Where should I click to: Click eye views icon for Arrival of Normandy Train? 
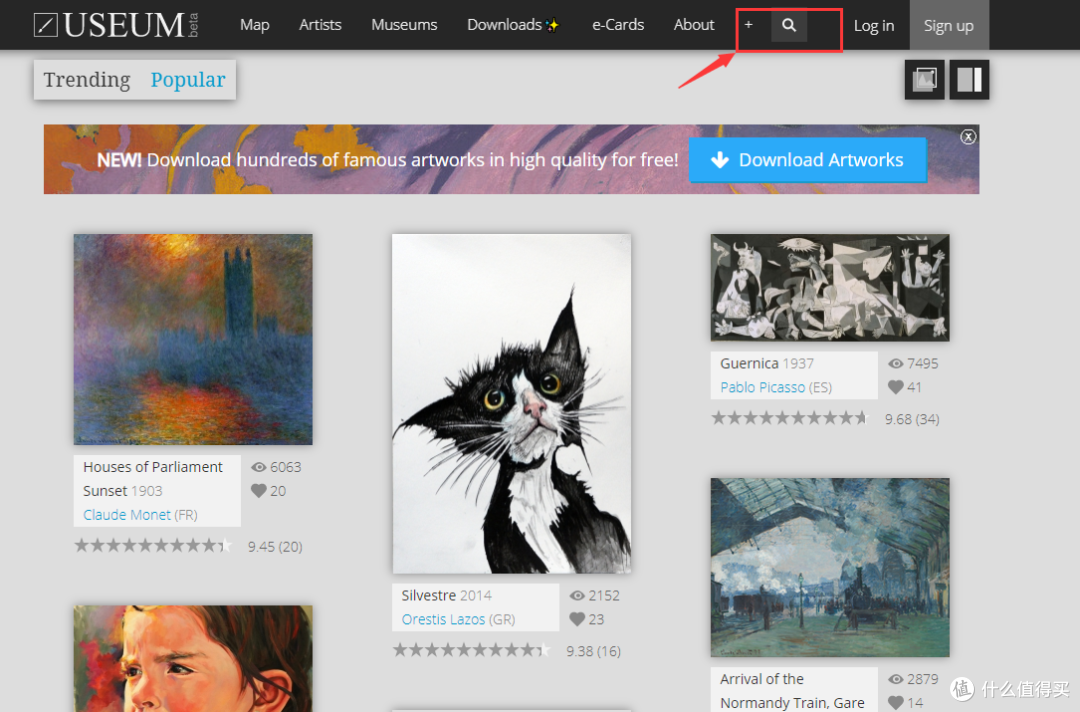895,679
